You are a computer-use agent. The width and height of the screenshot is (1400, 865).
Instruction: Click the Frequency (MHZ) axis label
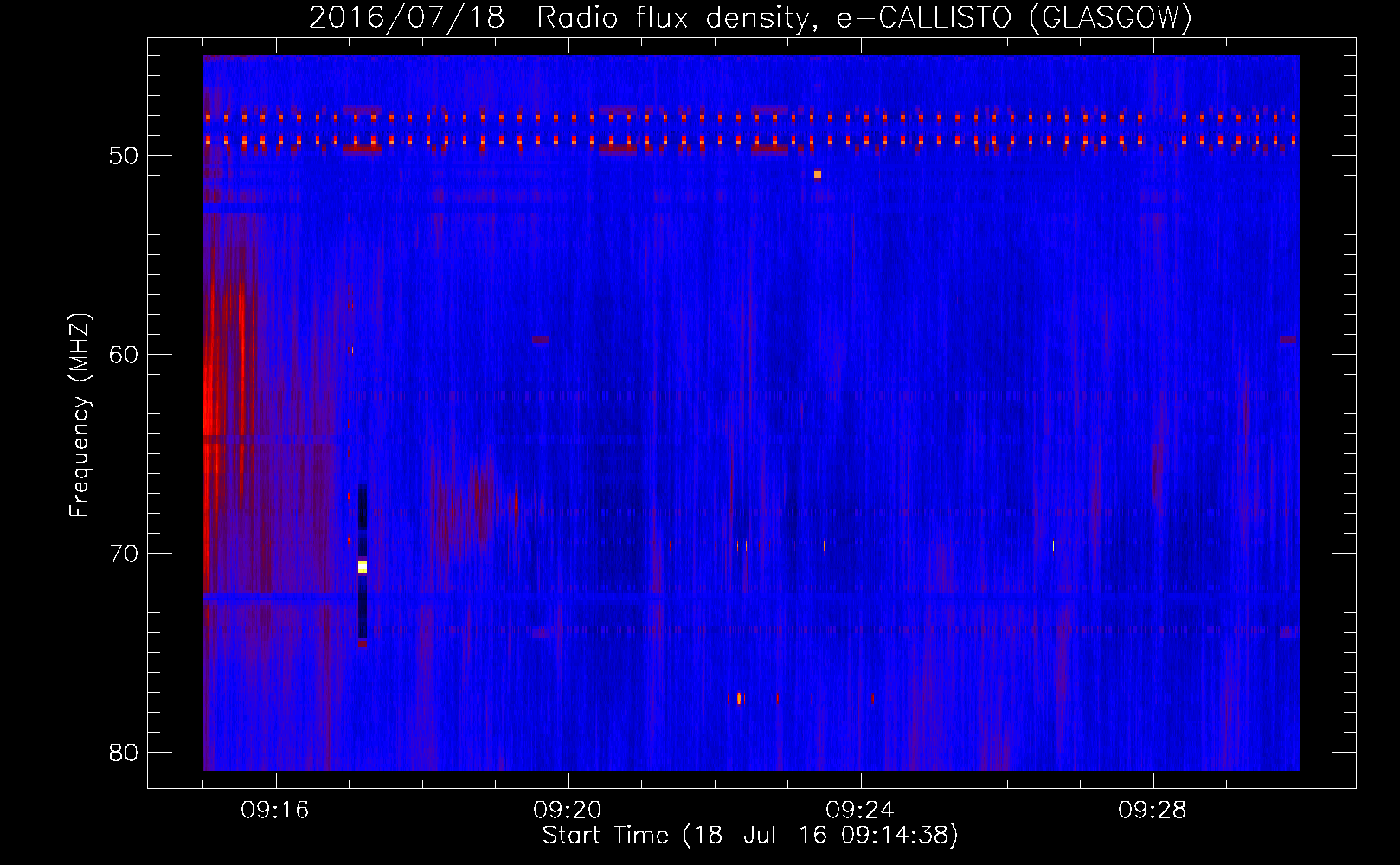click(x=80, y=415)
